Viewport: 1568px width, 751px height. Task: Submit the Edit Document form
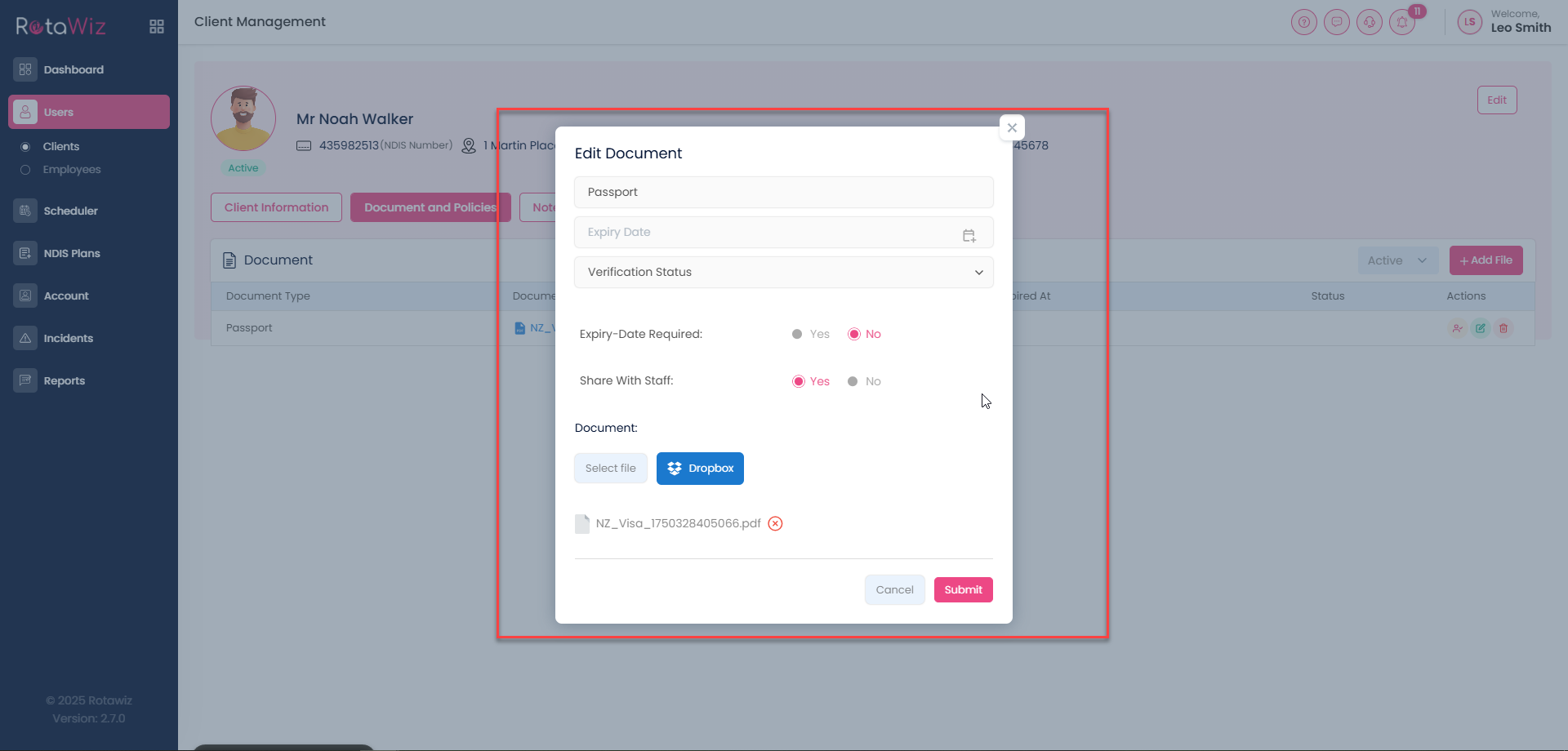tap(963, 589)
